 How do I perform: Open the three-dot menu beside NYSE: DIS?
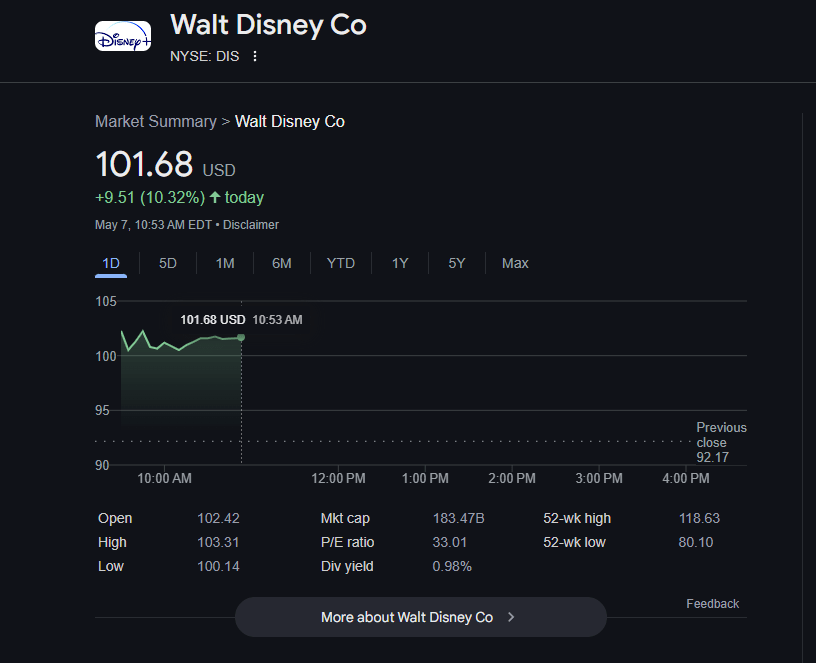254,56
